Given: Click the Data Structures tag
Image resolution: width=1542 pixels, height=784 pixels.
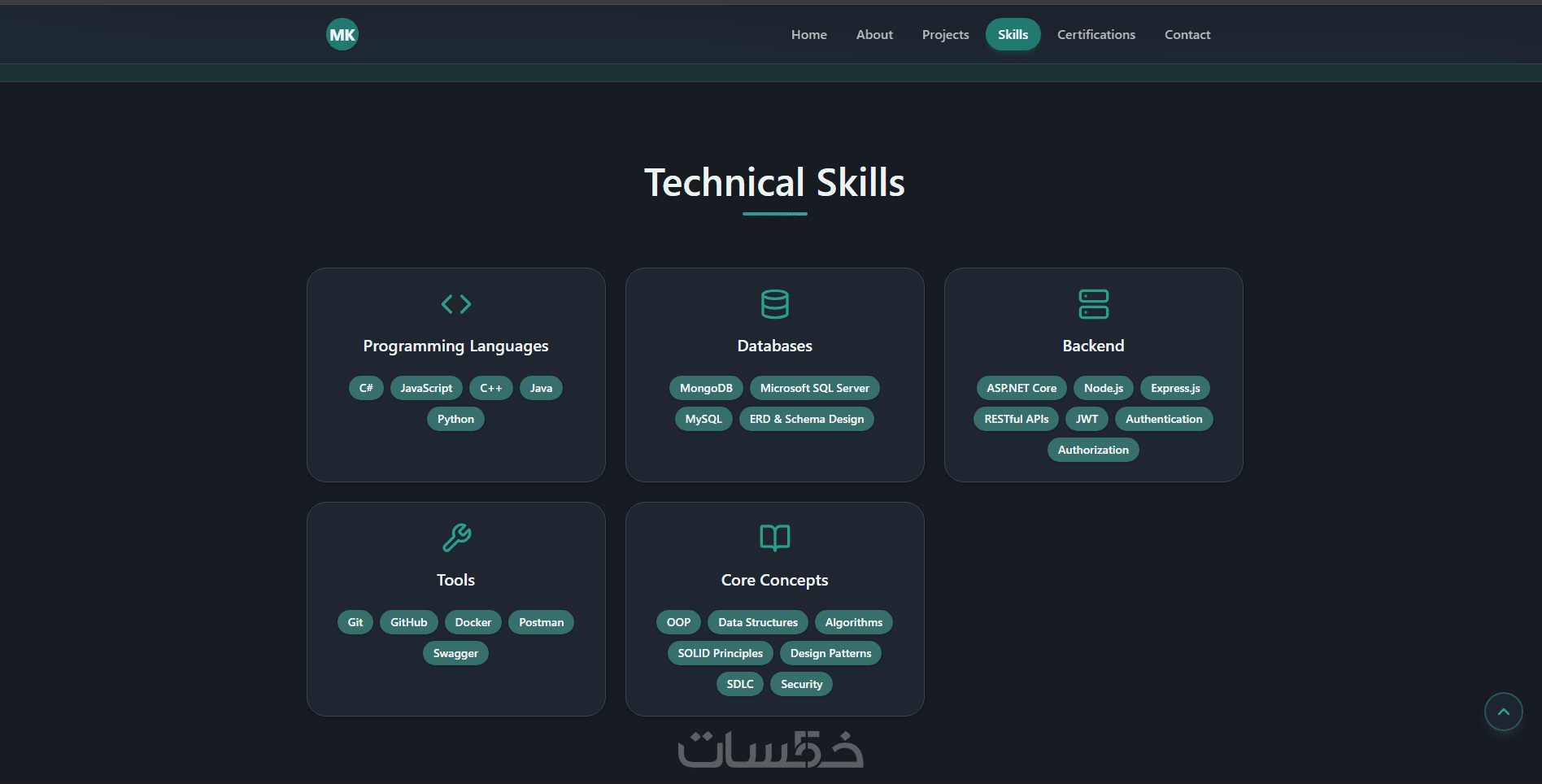Looking at the screenshot, I should [x=758, y=622].
